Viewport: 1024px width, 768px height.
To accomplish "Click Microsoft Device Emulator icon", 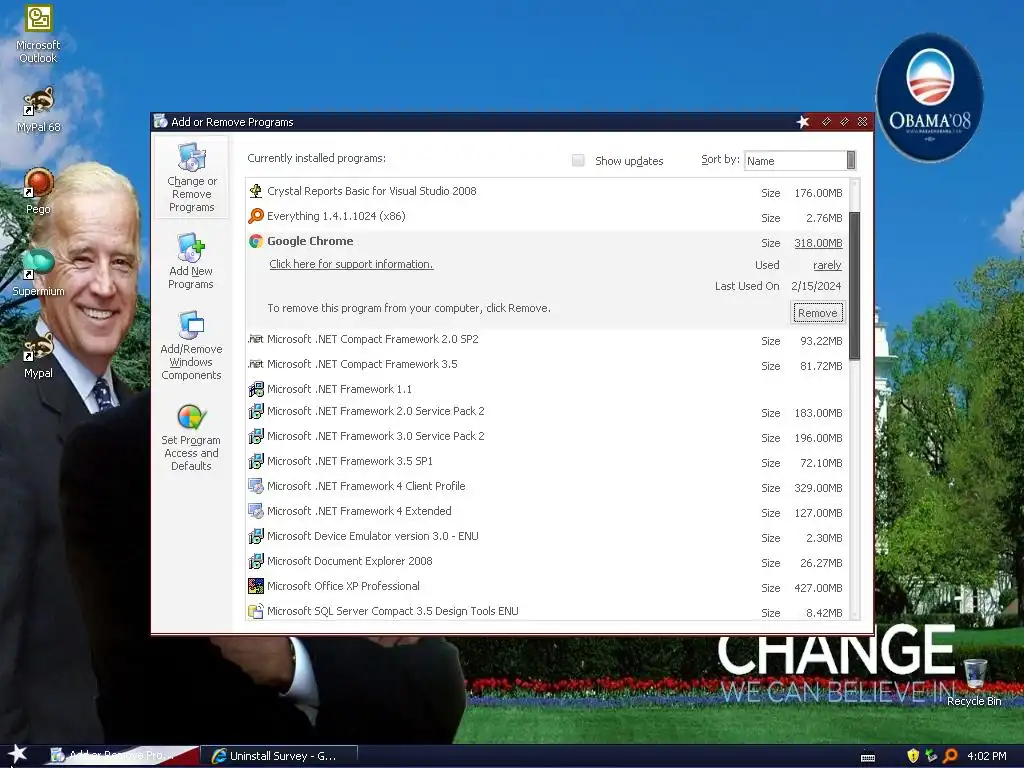I will pos(255,536).
